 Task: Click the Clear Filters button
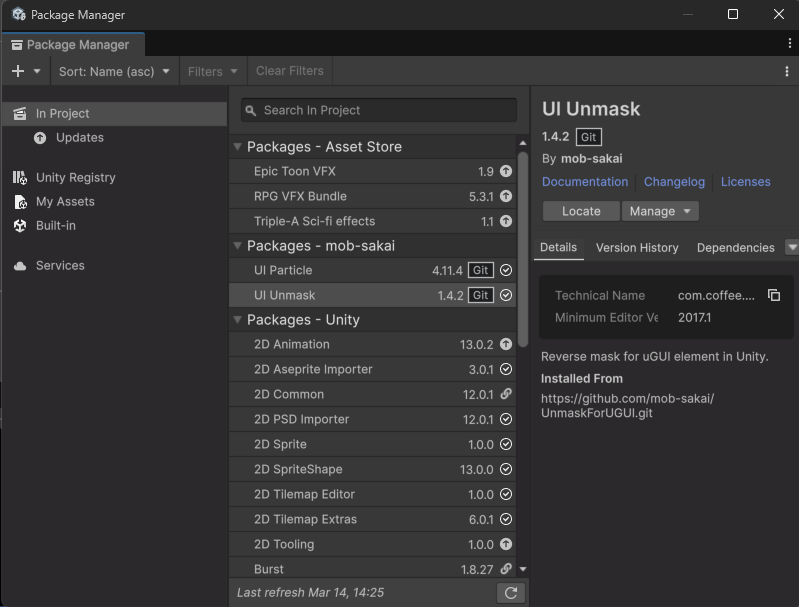coord(289,71)
